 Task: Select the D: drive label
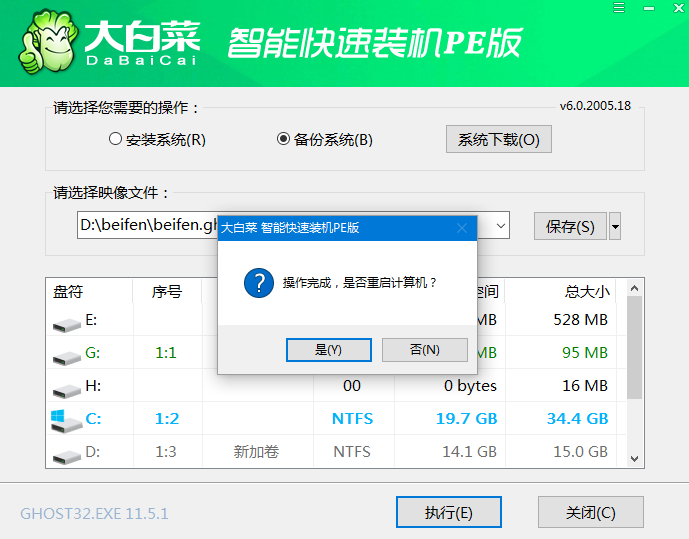click(x=92, y=452)
